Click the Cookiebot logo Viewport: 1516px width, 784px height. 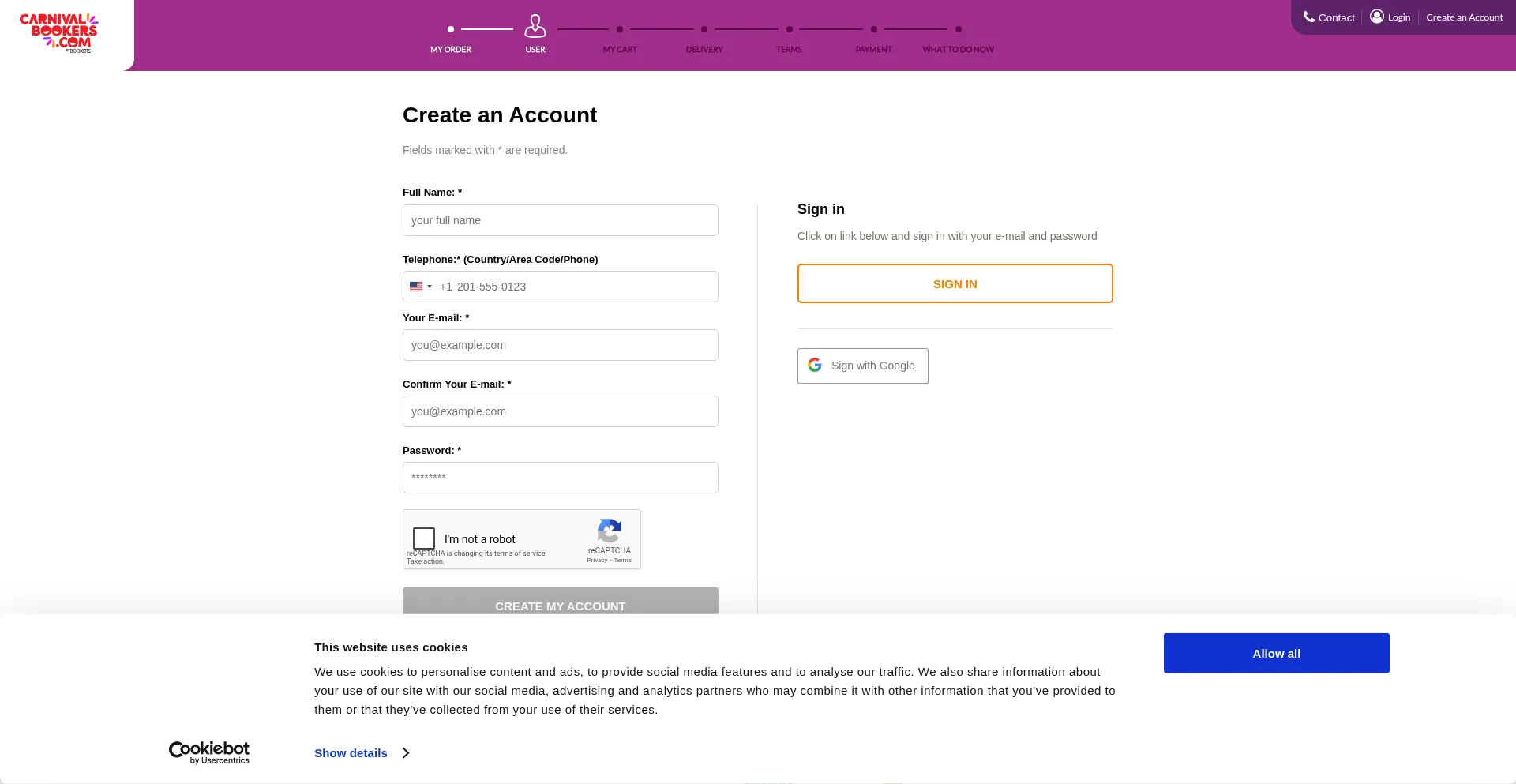[208, 752]
